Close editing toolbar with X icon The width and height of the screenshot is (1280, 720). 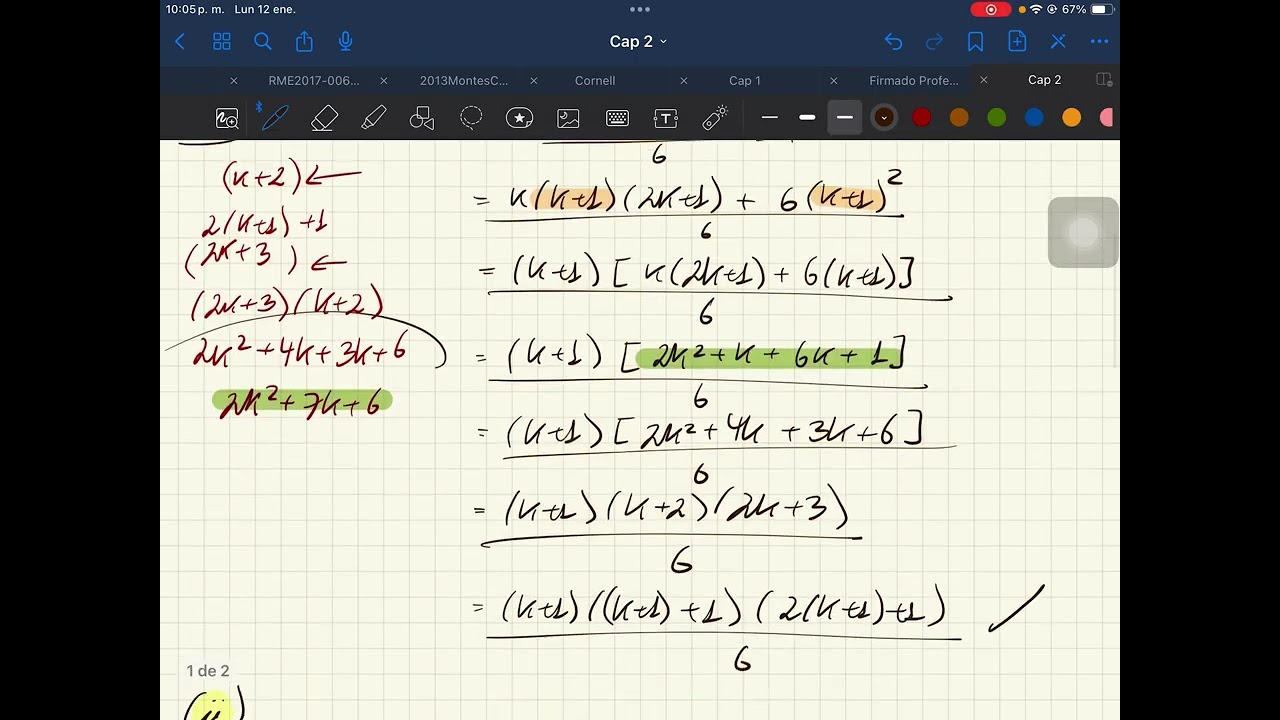tap(1058, 41)
